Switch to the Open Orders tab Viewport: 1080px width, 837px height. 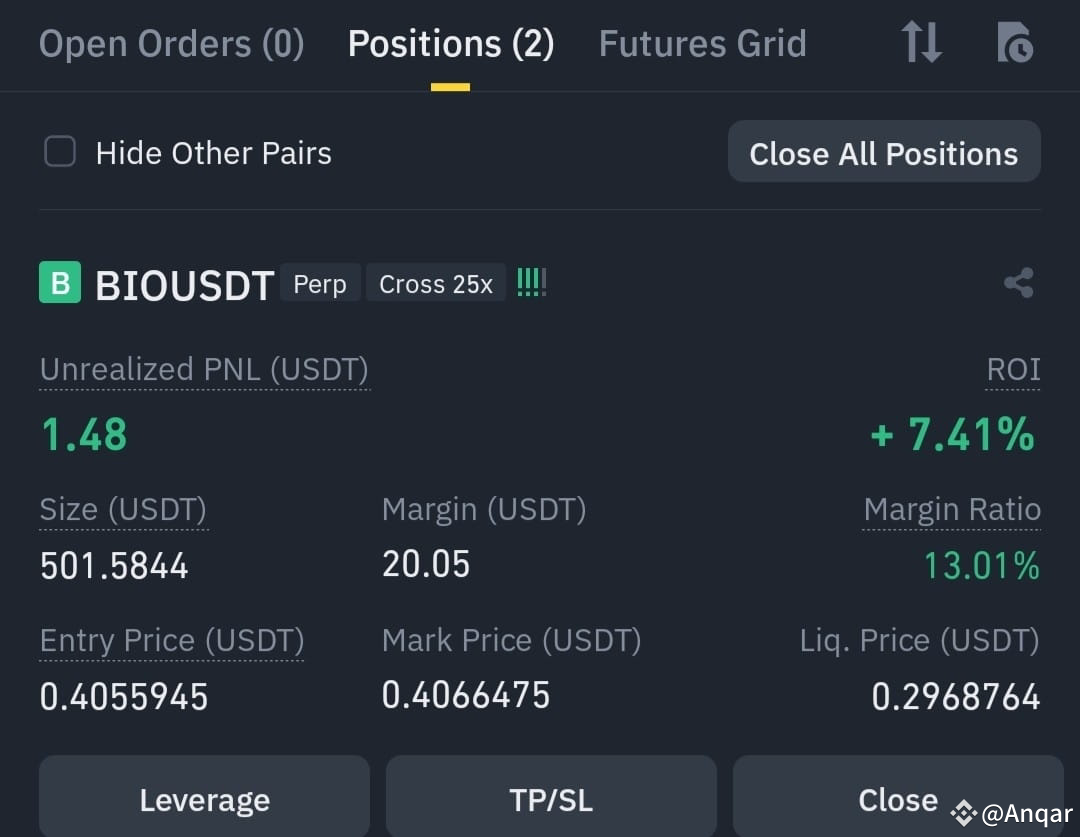click(x=172, y=44)
